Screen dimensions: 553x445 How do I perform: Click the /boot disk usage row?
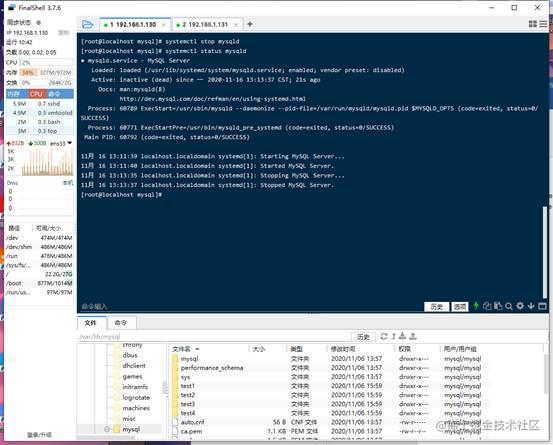39,283
